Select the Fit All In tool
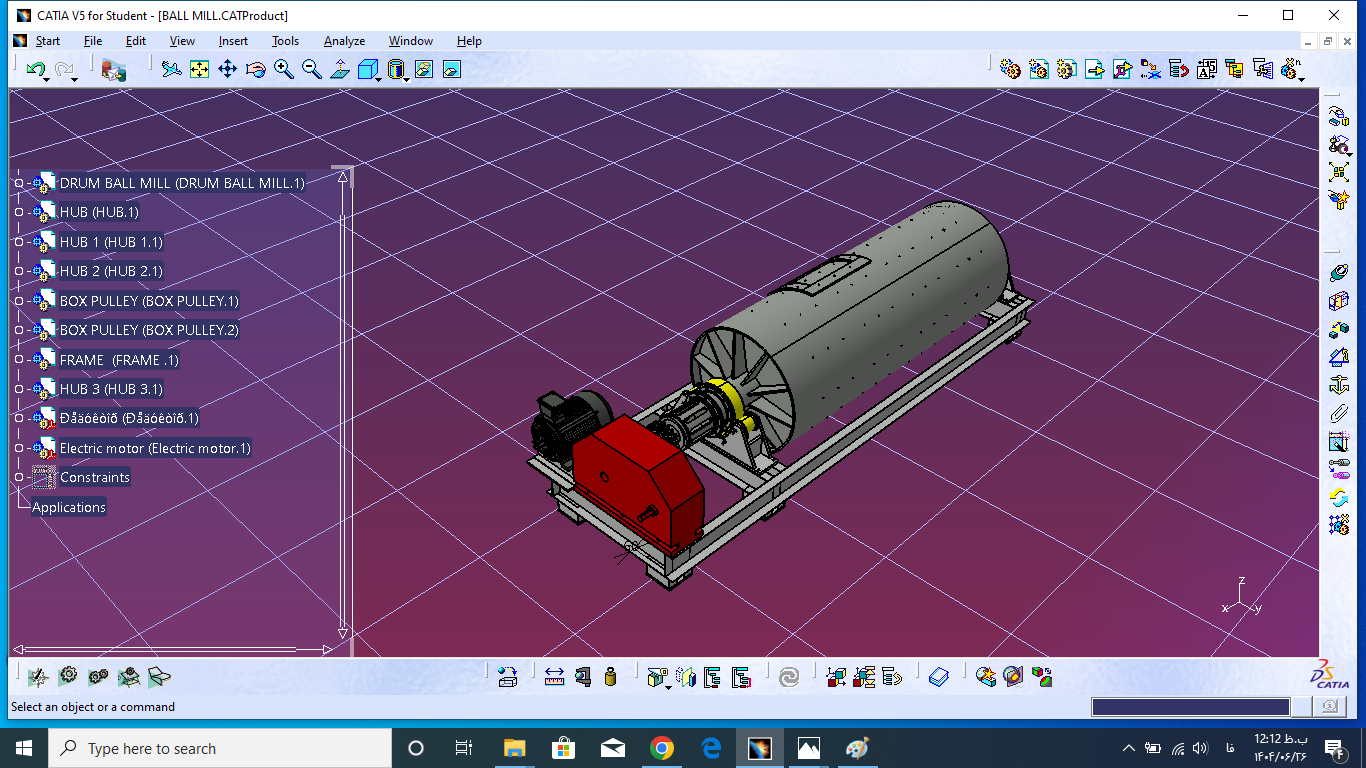This screenshot has height=768, width=1366. point(200,69)
